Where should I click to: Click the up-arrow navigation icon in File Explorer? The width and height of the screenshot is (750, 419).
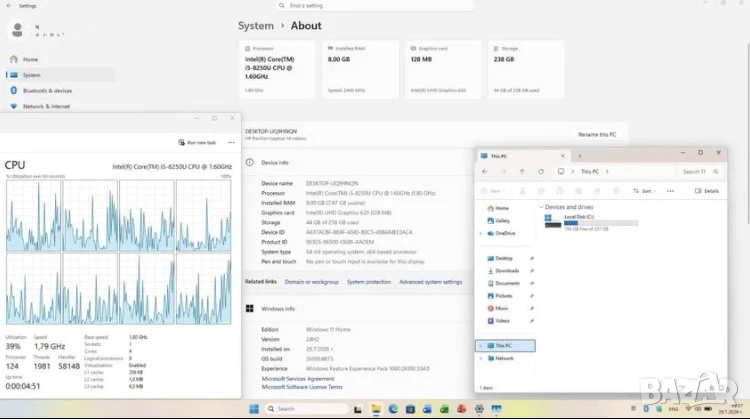pyautogui.click(x=522, y=171)
